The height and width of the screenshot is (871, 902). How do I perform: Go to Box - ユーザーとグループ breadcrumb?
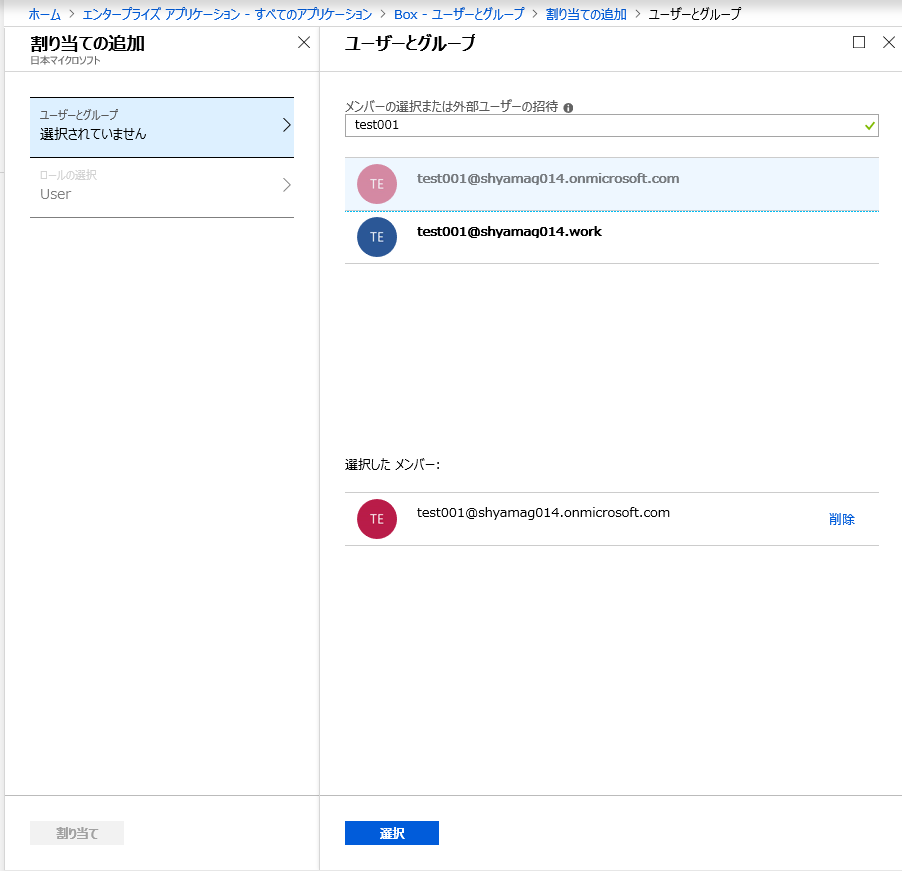(x=459, y=14)
